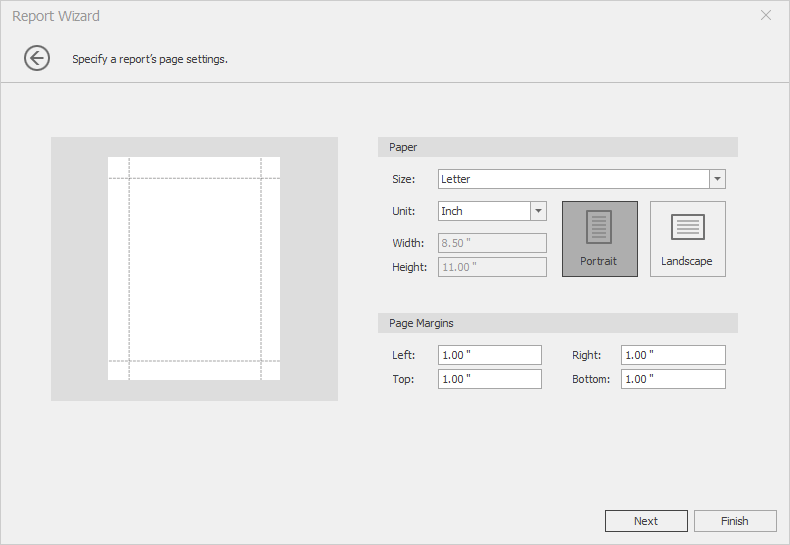Click the disabled Width field

coord(492,243)
